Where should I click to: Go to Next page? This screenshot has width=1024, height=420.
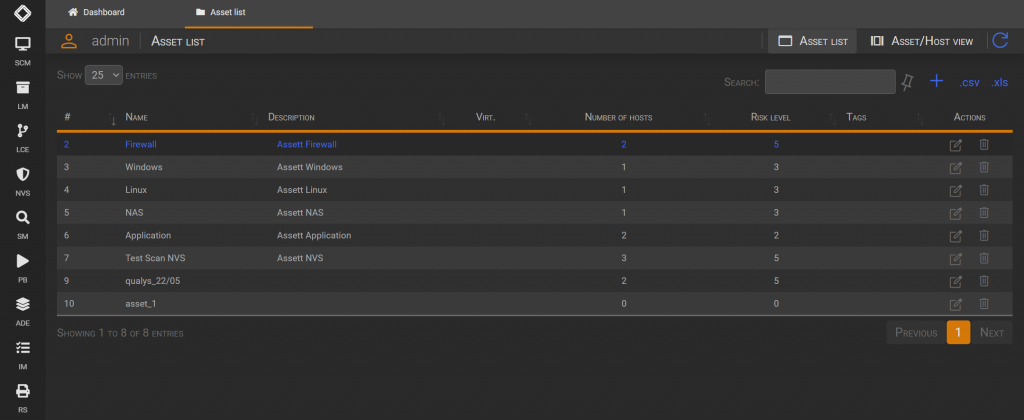pos(991,332)
